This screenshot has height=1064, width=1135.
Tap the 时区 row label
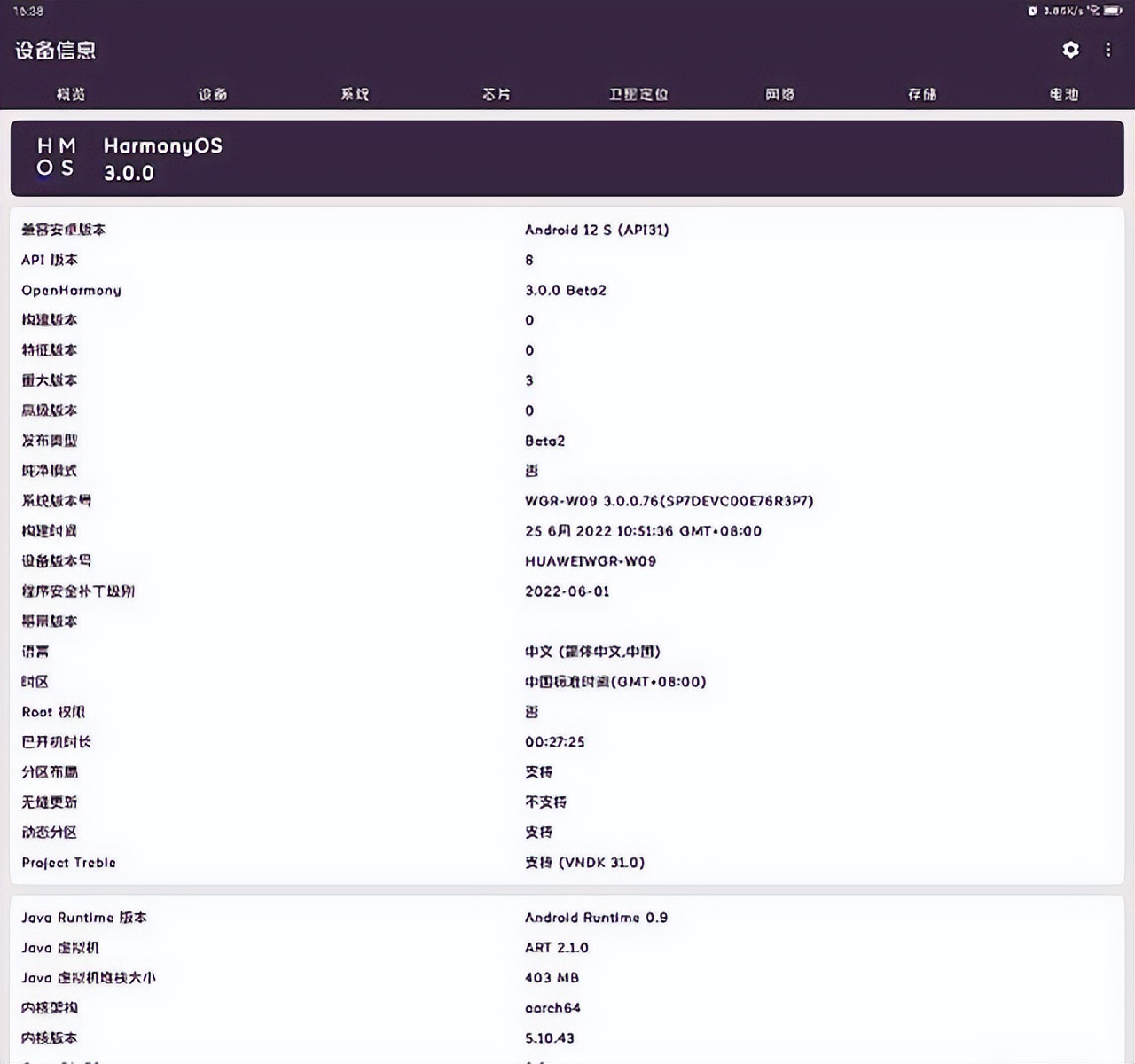[x=35, y=682]
